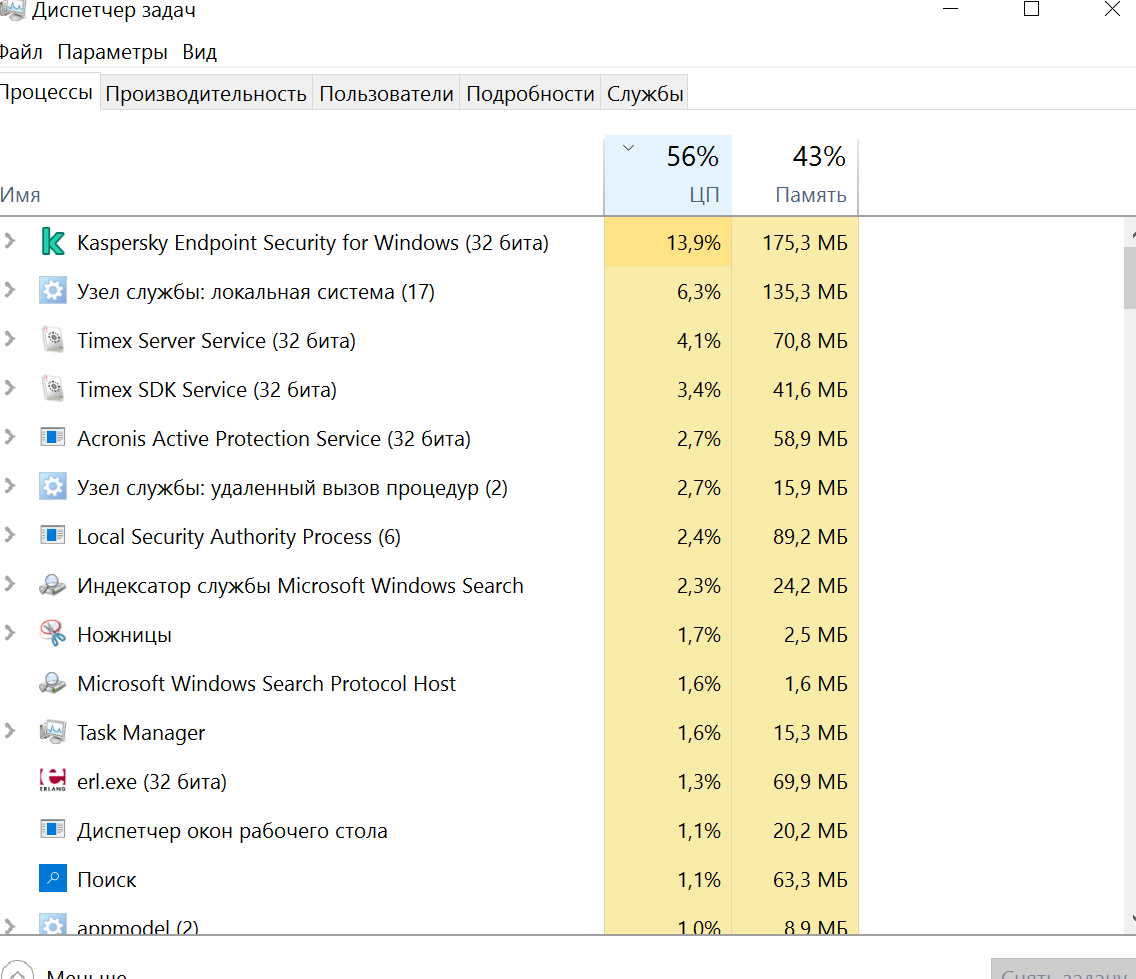
Task: Click the appmodel gear icon
Action: pos(53,924)
